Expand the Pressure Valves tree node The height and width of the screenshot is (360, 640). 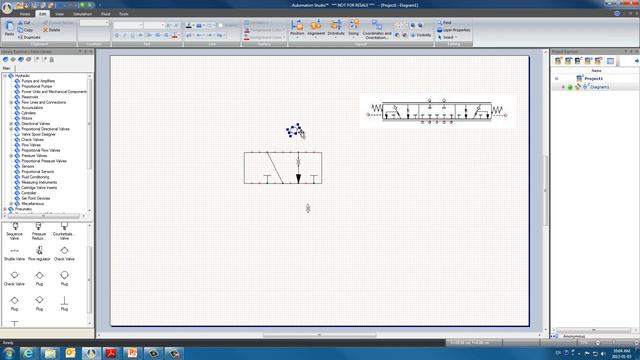click(11, 156)
